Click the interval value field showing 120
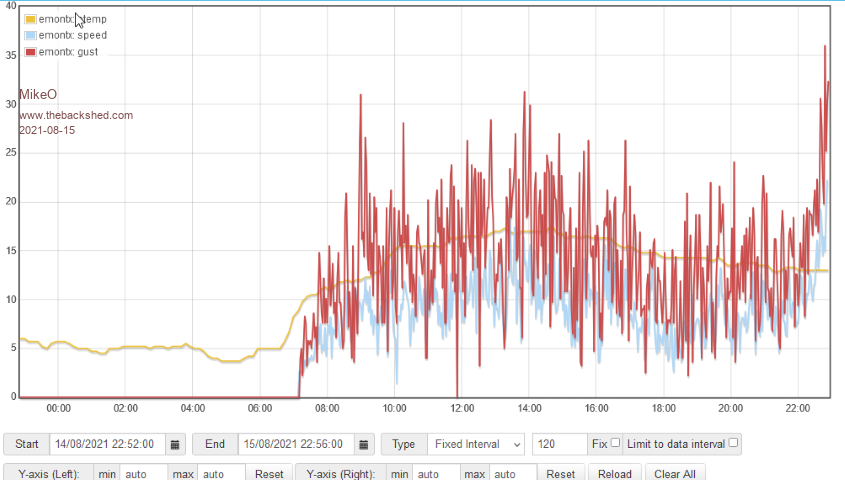This screenshot has width=845, height=480. [x=559, y=444]
